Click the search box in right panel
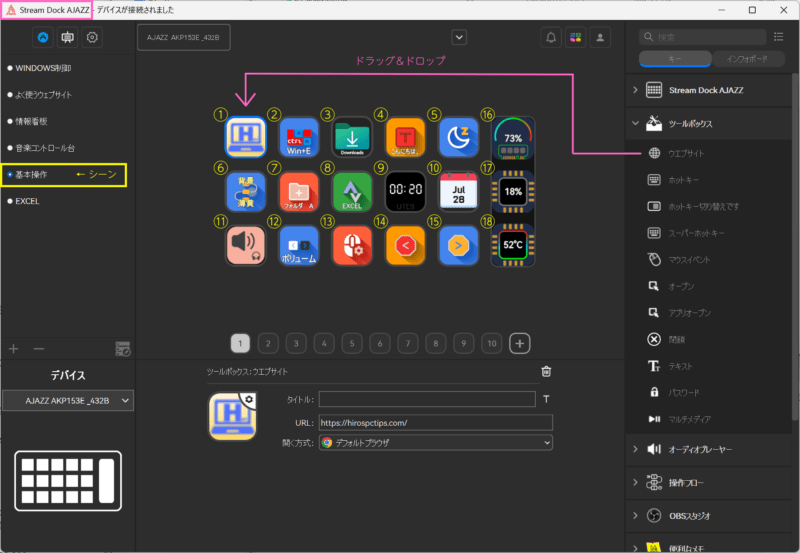 703,37
